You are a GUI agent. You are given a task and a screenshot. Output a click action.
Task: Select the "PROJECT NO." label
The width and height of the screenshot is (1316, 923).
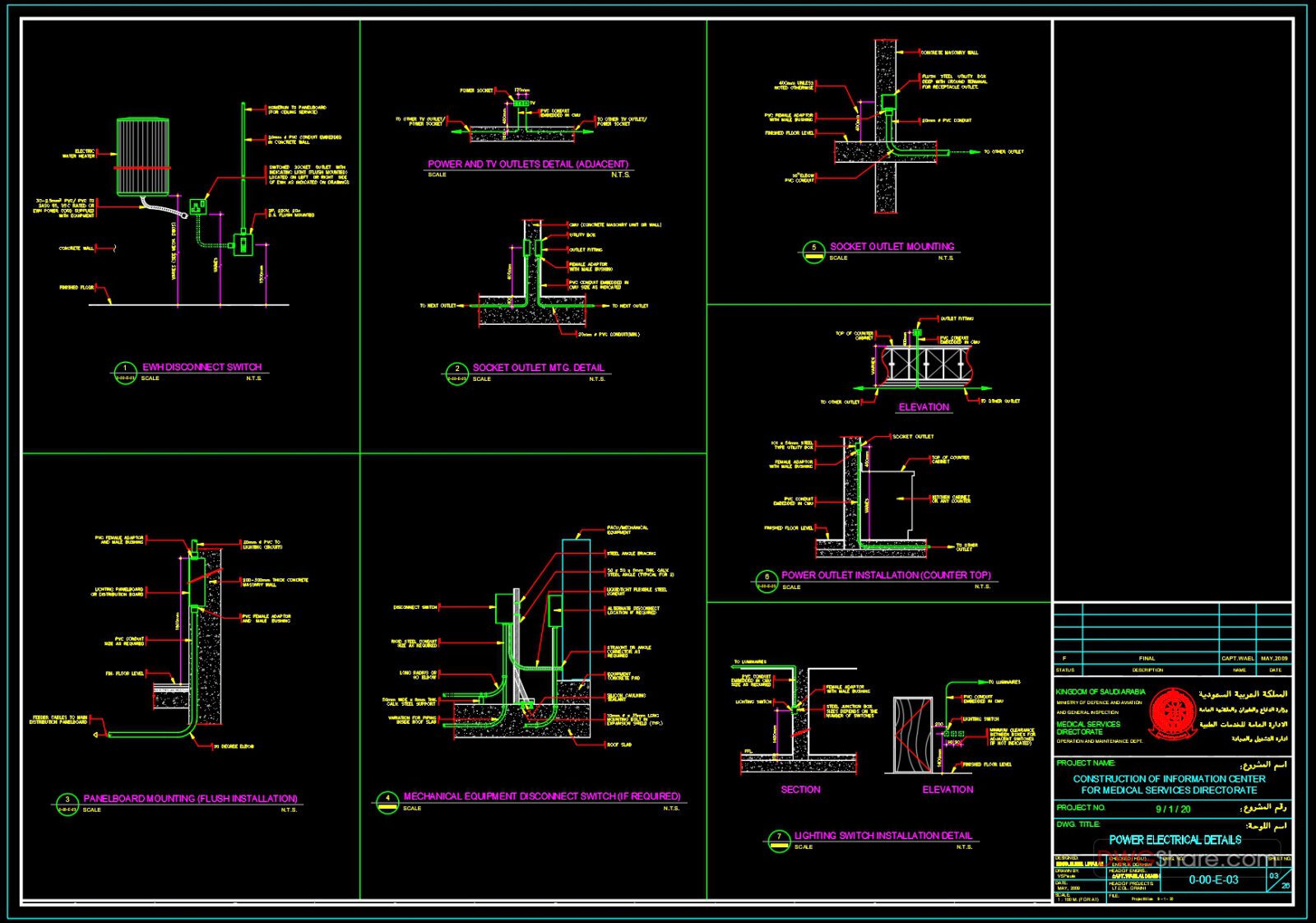[x=1081, y=808]
